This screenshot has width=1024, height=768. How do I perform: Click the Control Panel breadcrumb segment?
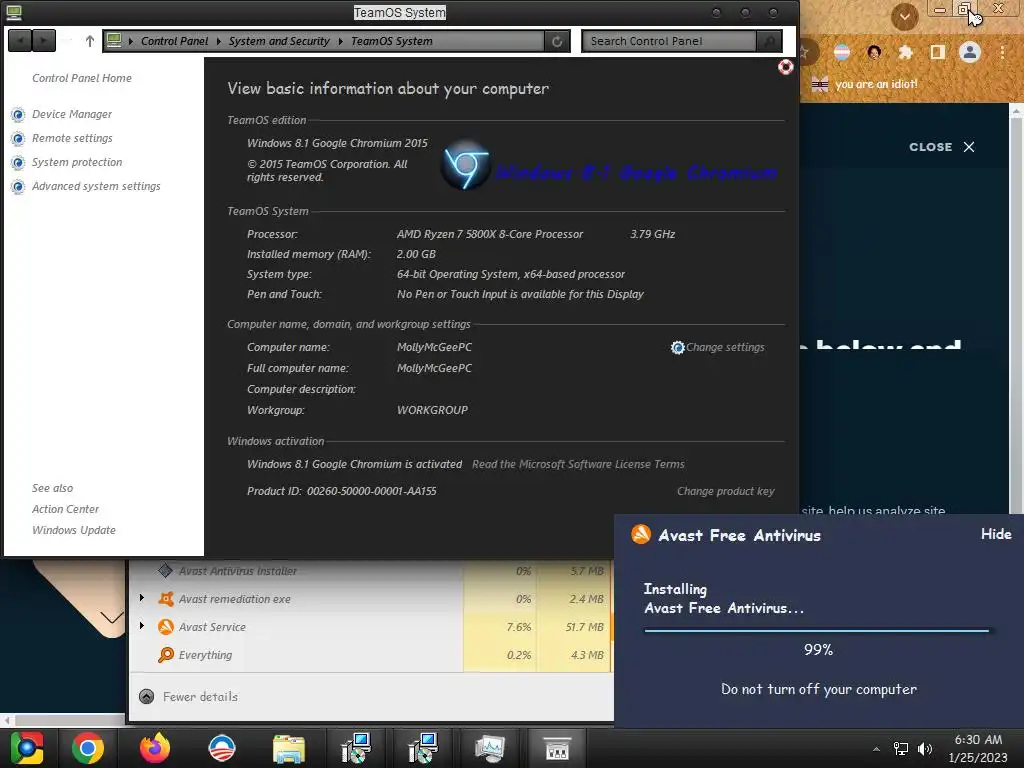[174, 41]
